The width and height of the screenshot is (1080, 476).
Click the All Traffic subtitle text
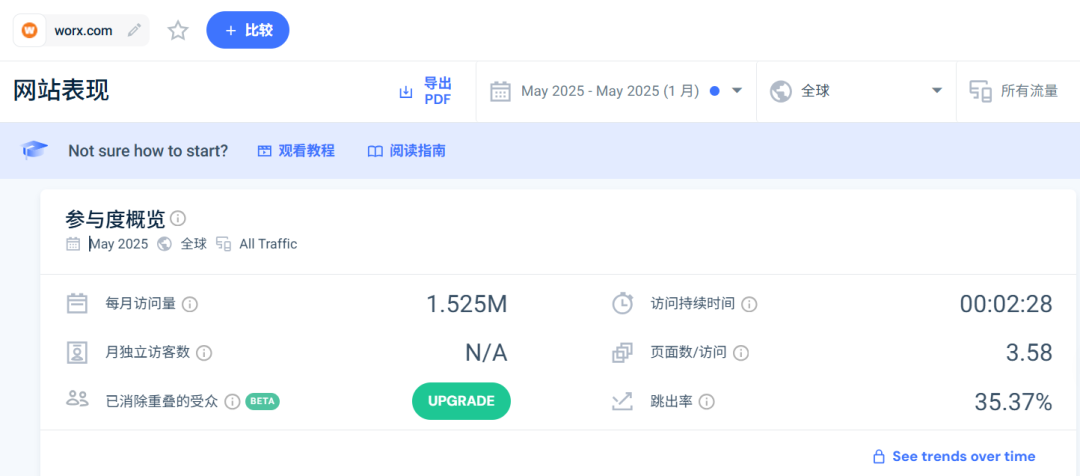[x=269, y=244]
